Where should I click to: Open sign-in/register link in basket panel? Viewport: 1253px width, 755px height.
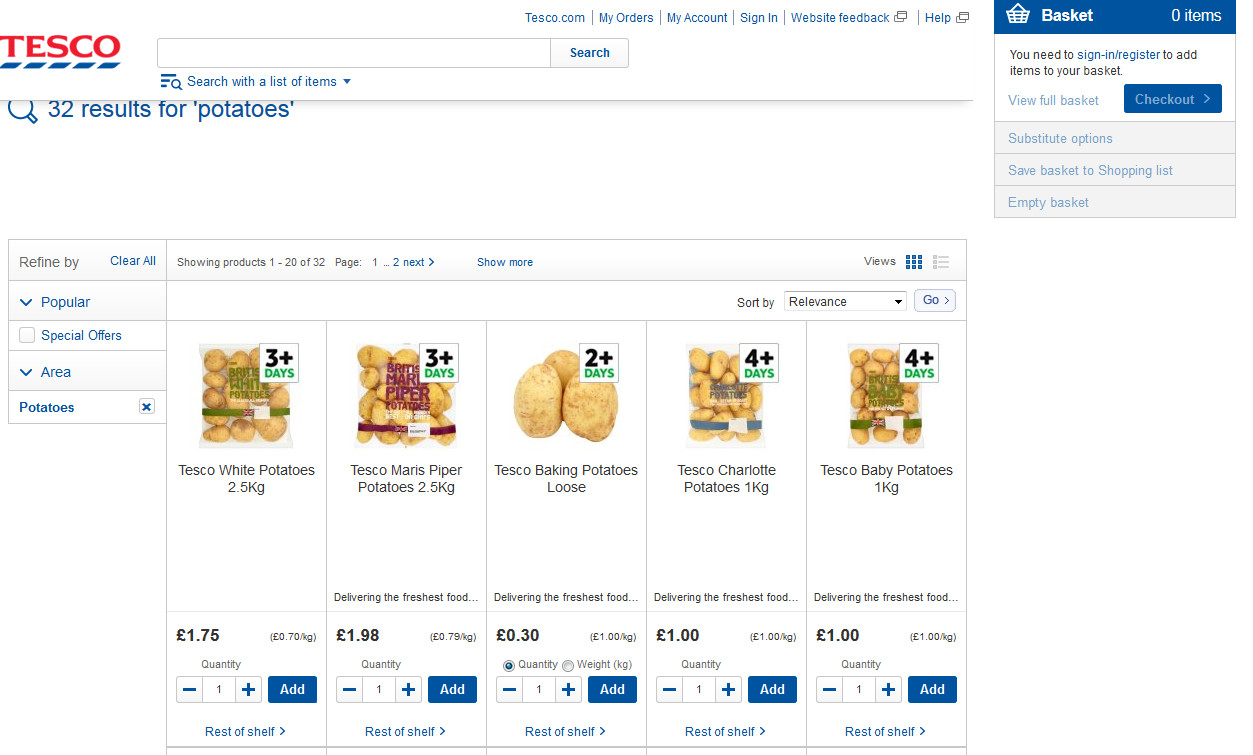click(1118, 55)
